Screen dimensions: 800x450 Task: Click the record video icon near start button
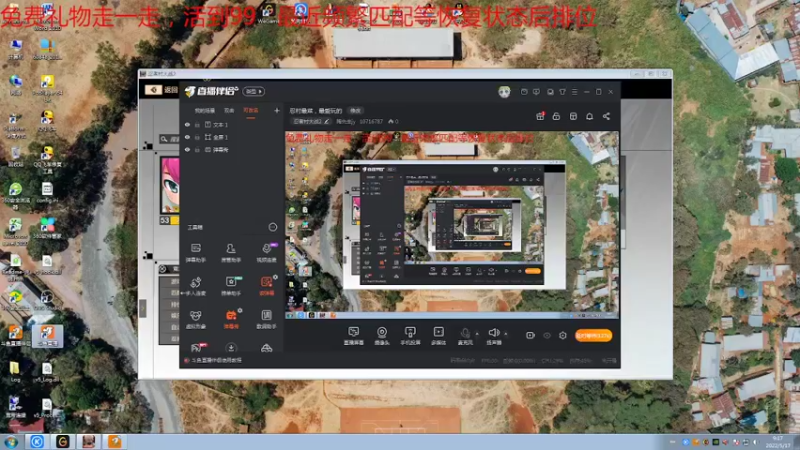coord(530,335)
